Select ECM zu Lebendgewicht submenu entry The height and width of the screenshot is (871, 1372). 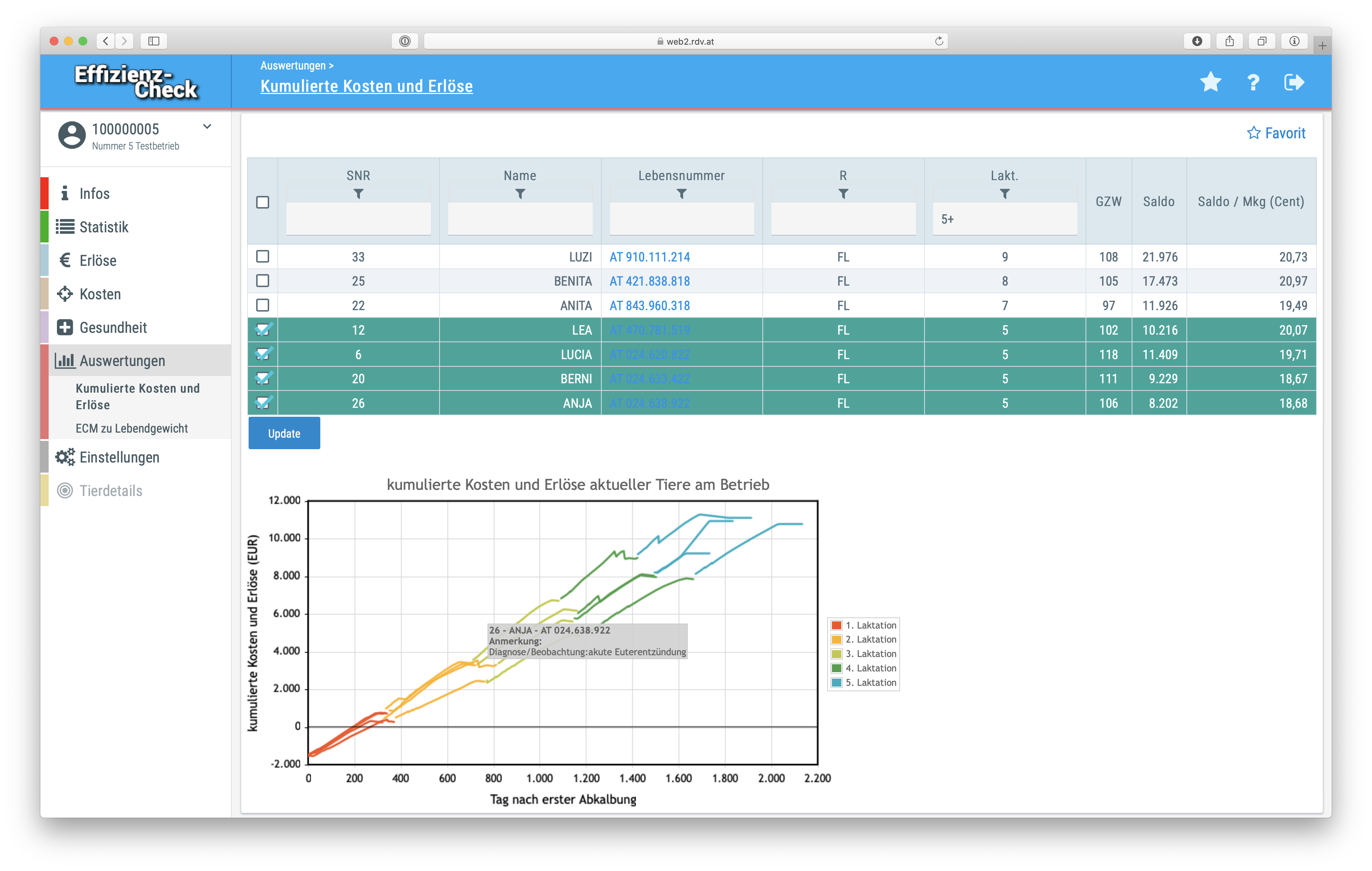tap(132, 428)
